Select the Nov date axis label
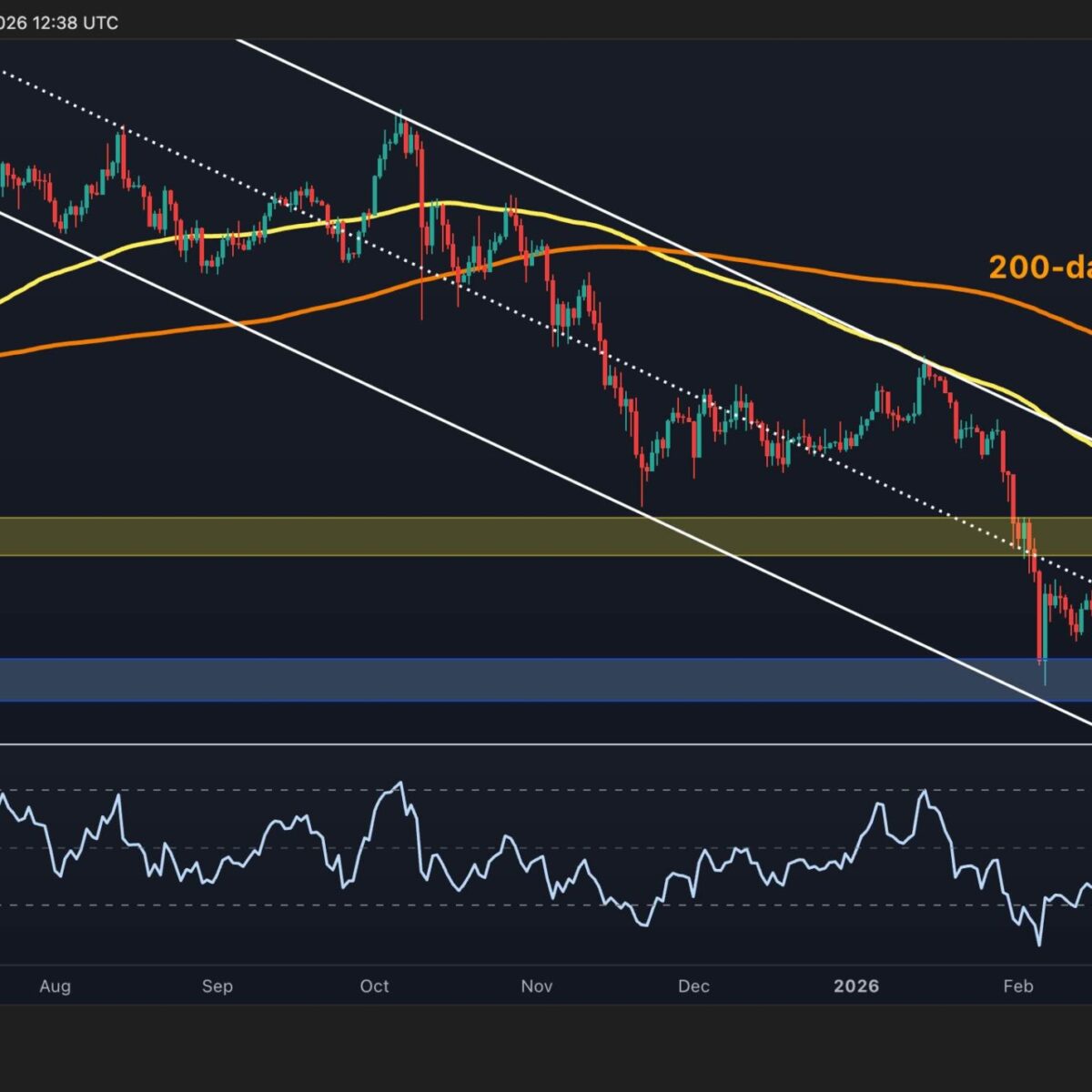Viewport: 1092px width, 1092px height. tap(537, 986)
